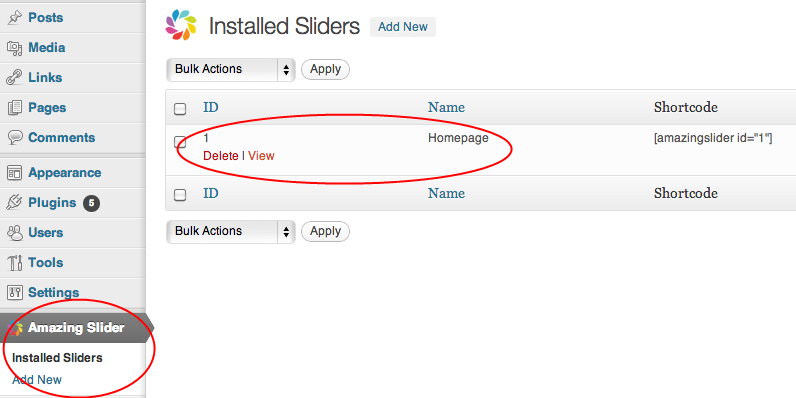Tick the select-all checkbox in table footer

point(180,194)
